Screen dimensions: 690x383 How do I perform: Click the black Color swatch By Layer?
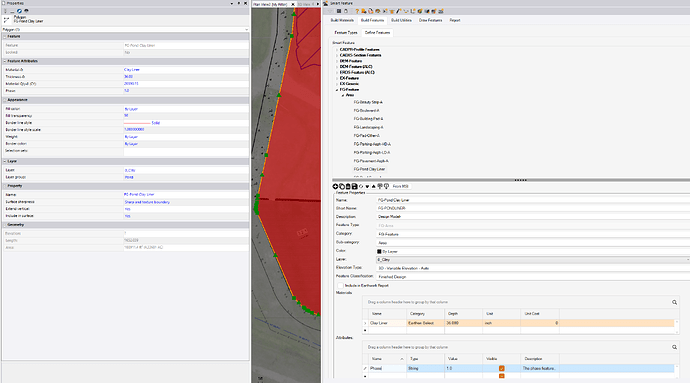coord(379,251)
